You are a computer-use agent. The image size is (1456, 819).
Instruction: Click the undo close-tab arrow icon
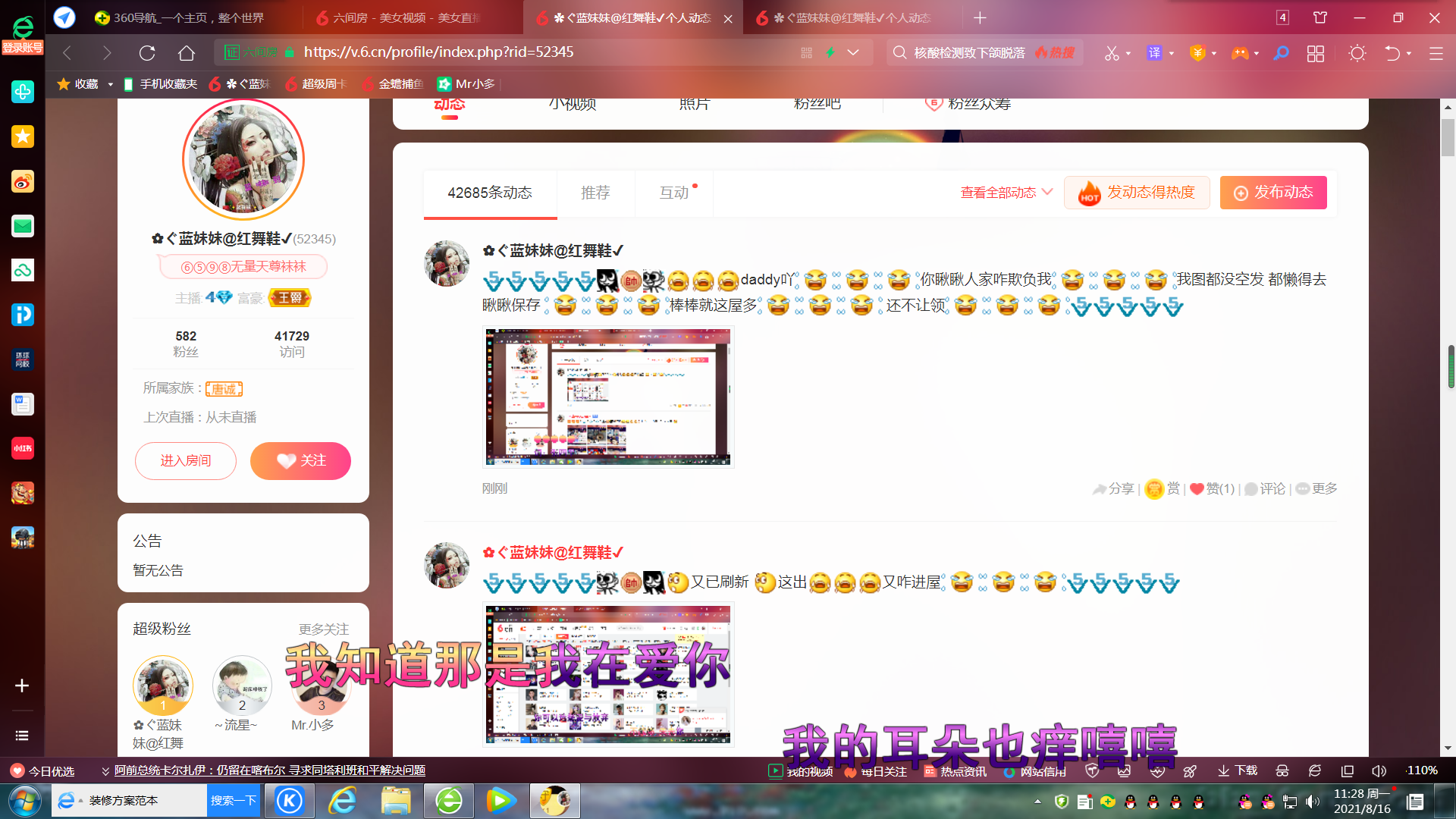[x=1392, y=53]
